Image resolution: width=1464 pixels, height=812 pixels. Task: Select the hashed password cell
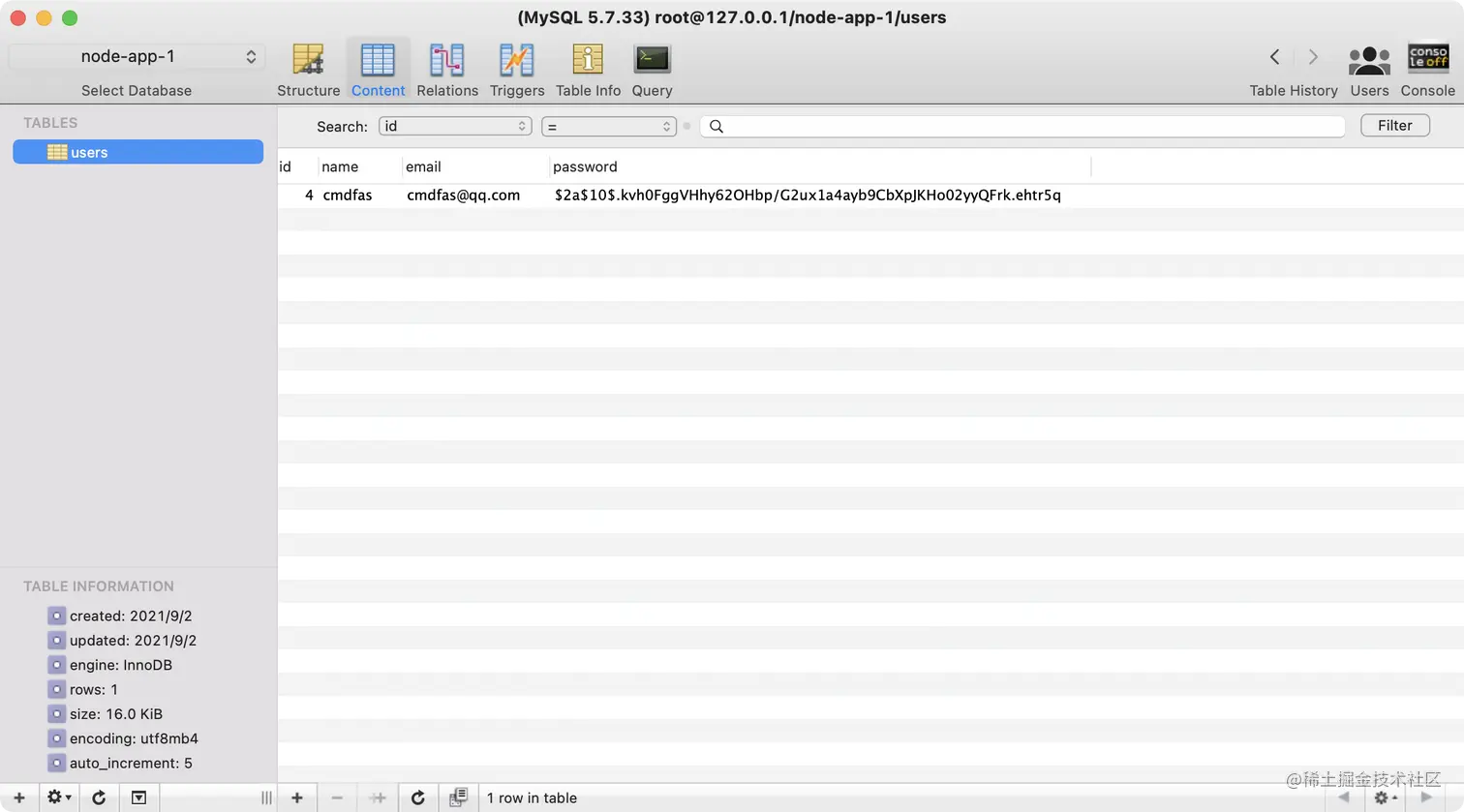point(820,195)
